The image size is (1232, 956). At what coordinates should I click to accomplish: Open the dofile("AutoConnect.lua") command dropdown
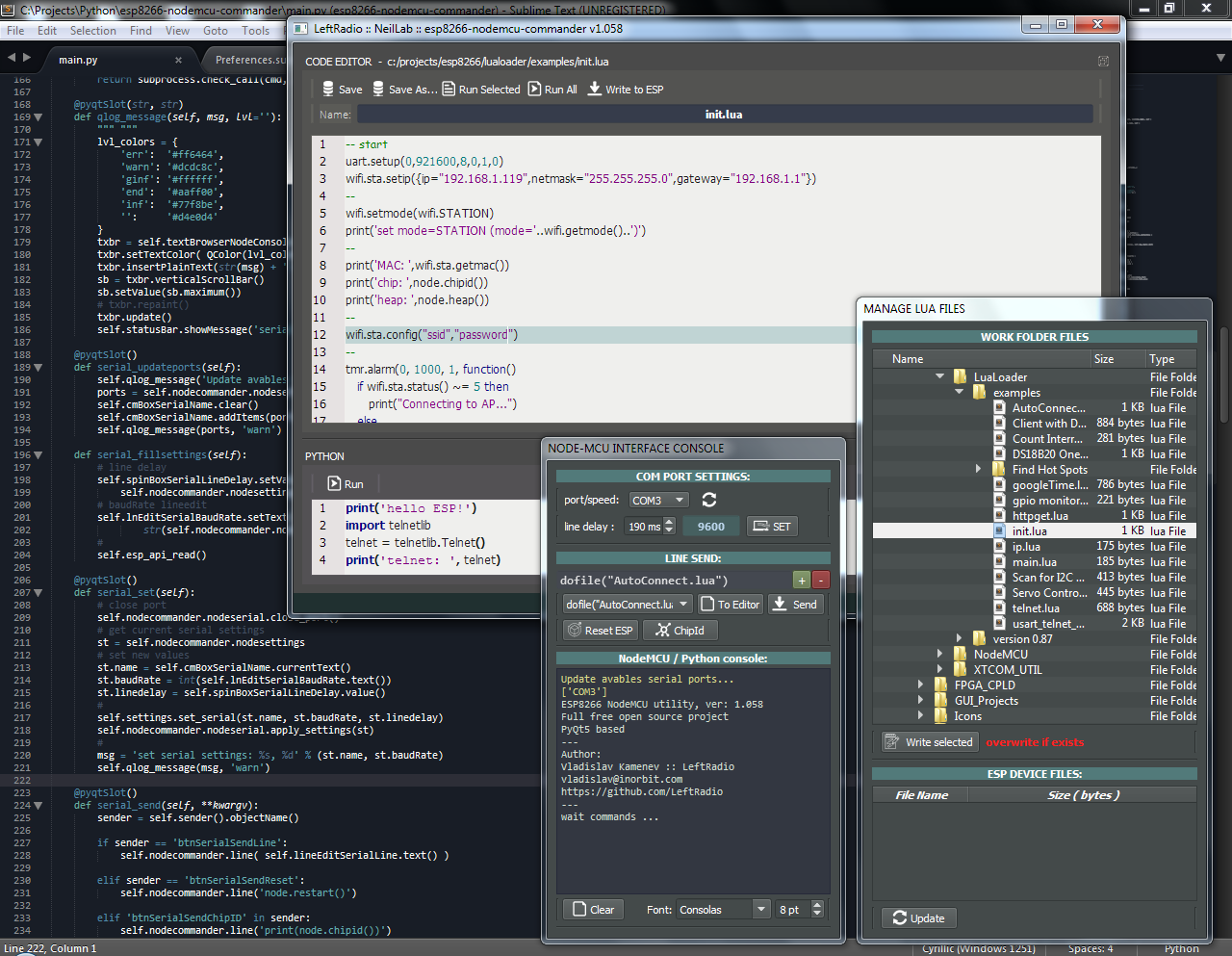point(628,604)
